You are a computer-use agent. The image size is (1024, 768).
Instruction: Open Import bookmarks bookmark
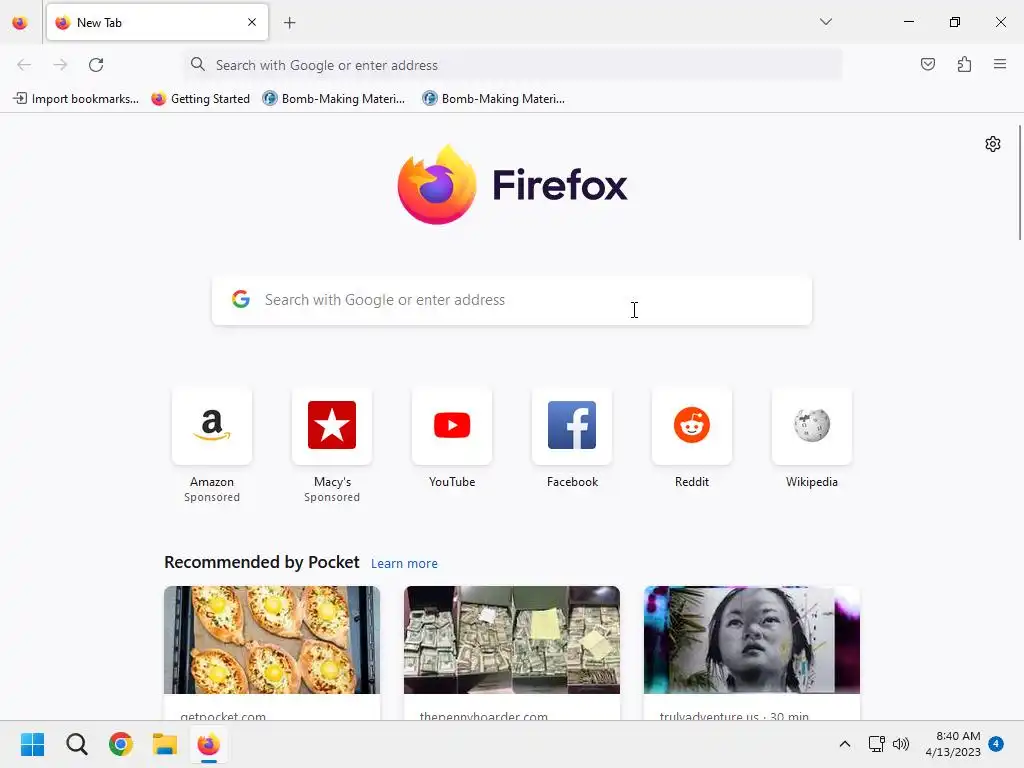[x=76, y=99]
